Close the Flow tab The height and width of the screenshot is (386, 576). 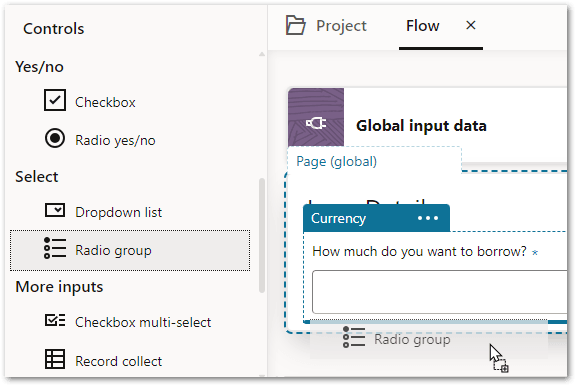[x=471, y=25]
